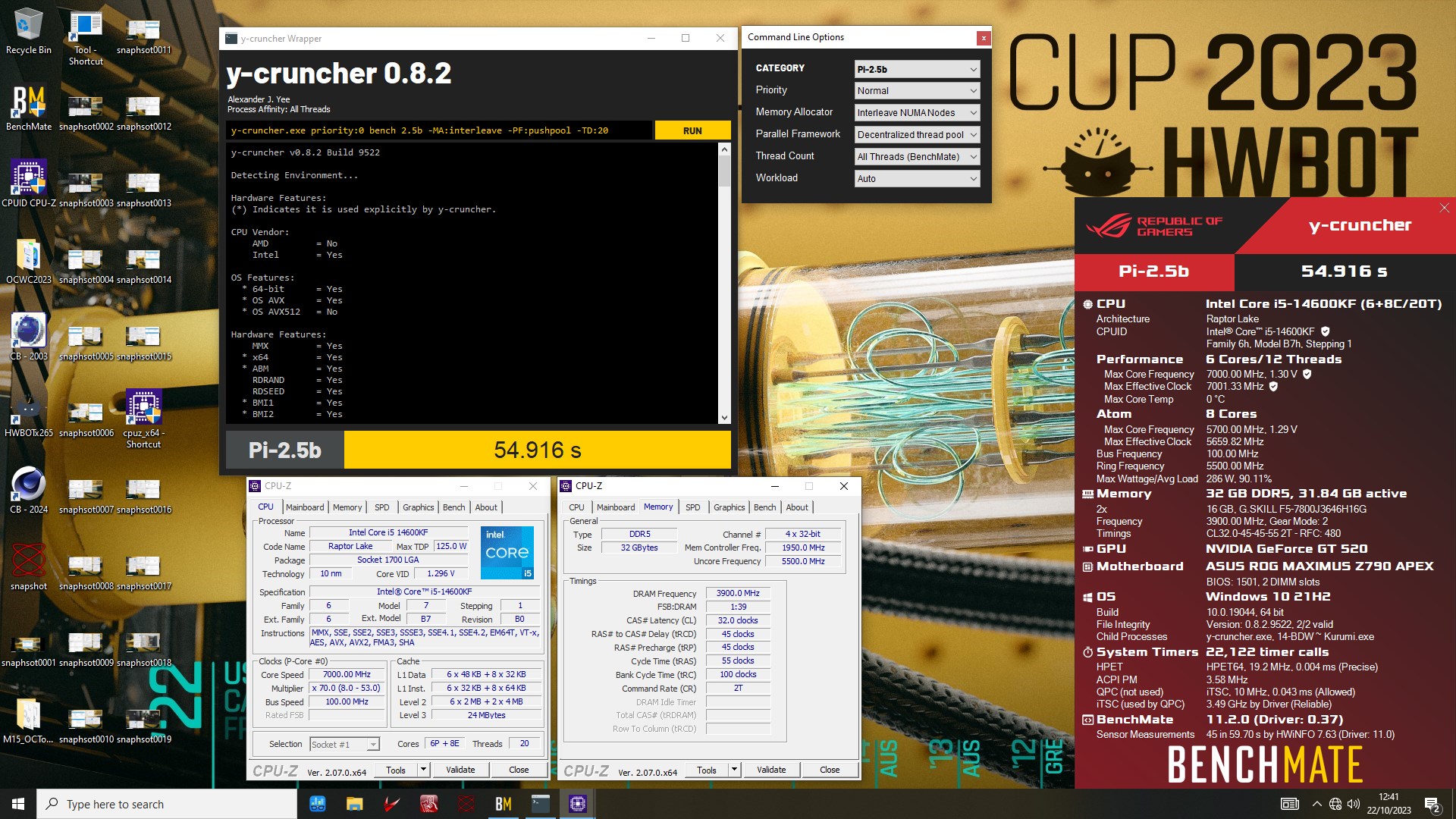The image size is (1456, 819).
Task: Switch to CPU-Z in the taskbar
Action: tap(577, 804)
